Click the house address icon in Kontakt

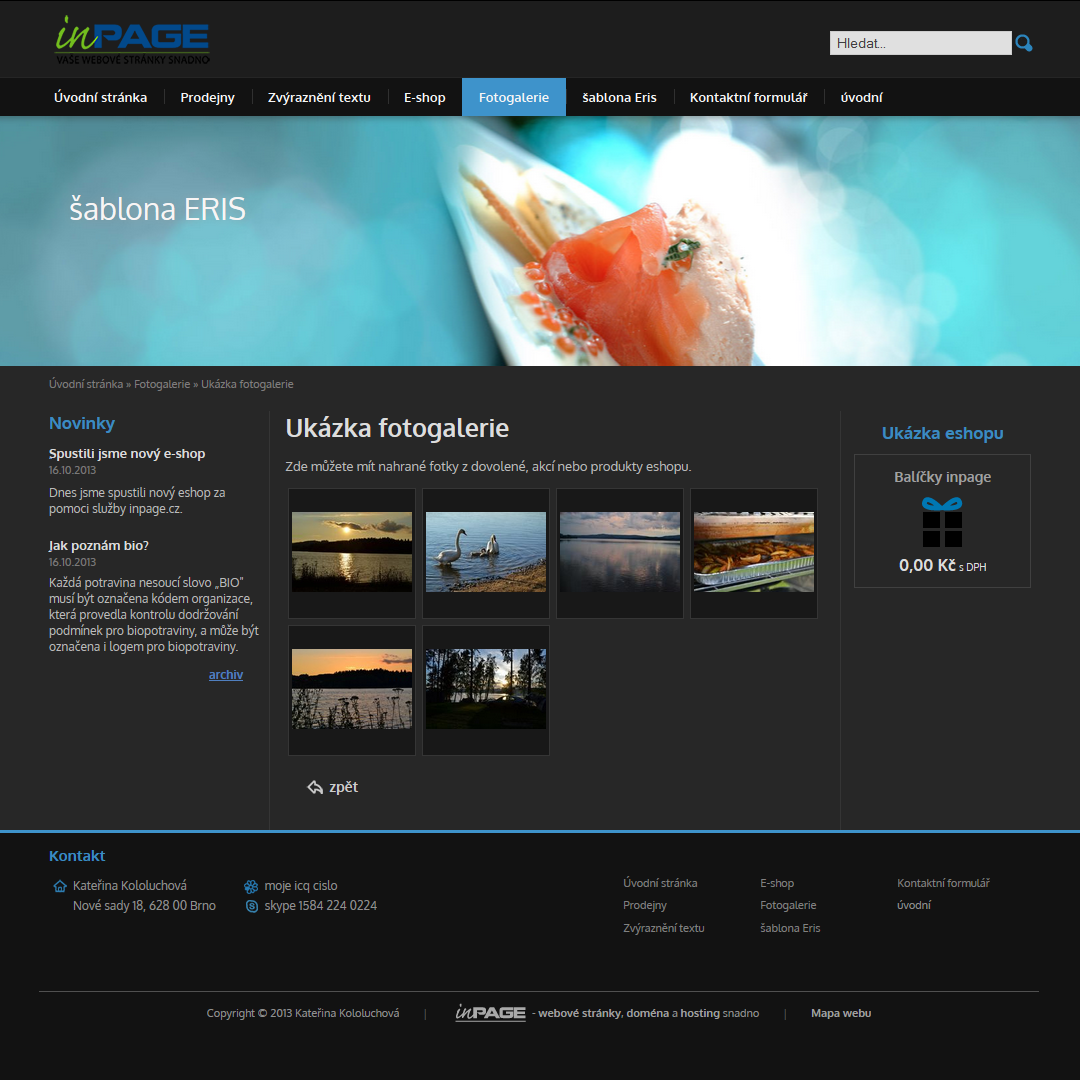(x=60, y=886)
